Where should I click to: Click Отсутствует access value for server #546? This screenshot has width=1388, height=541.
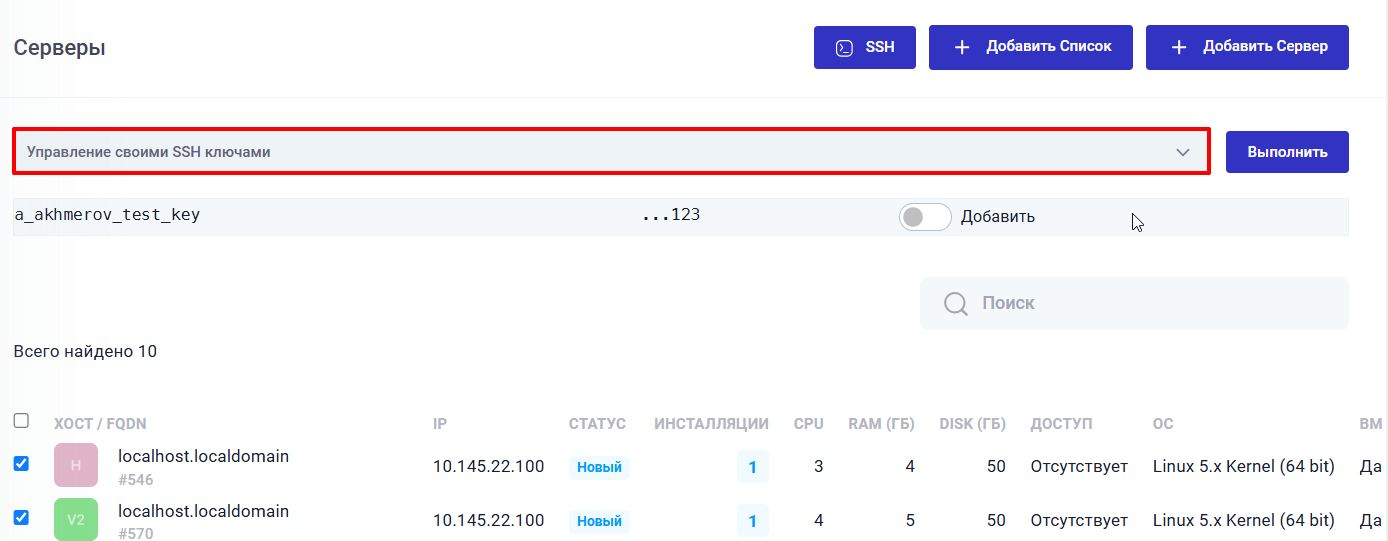1079,466
